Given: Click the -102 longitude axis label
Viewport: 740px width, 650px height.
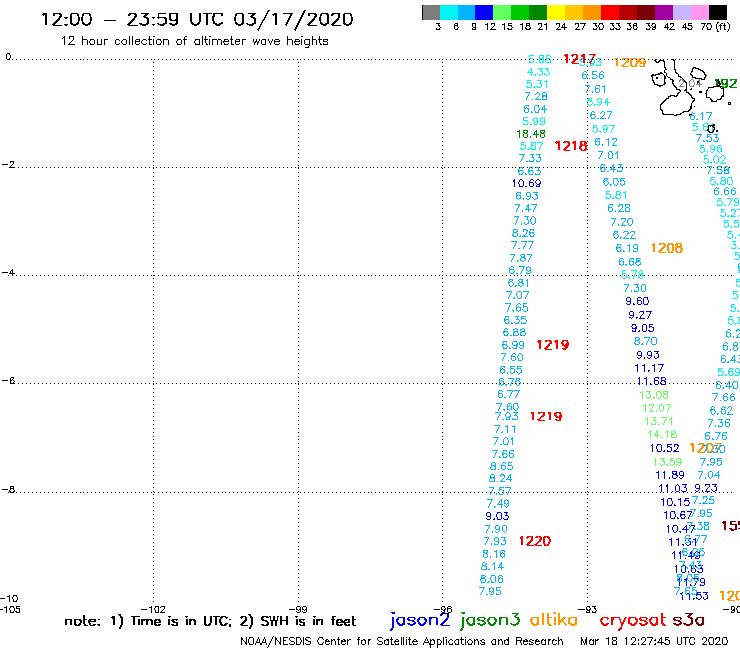Looking at the screenshot, I should (153, 609).
